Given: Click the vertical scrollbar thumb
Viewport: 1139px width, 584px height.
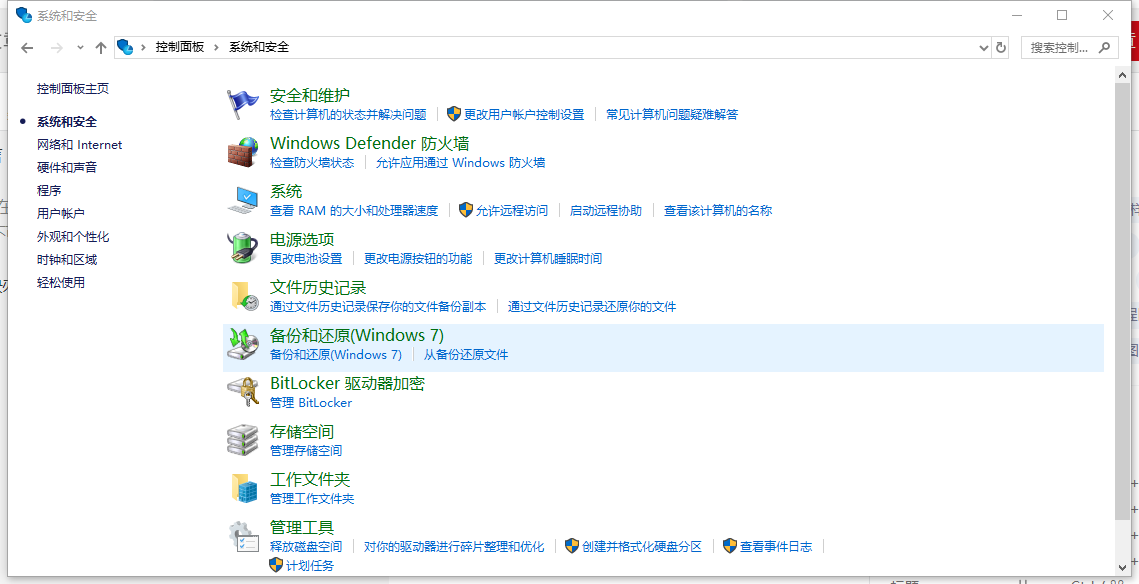Looking at the screenshot, I should 1122,301.
